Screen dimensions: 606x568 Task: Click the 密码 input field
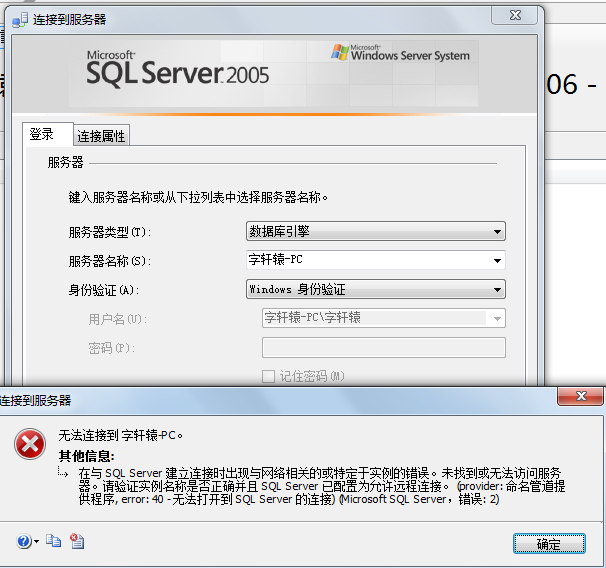[384, 347]
